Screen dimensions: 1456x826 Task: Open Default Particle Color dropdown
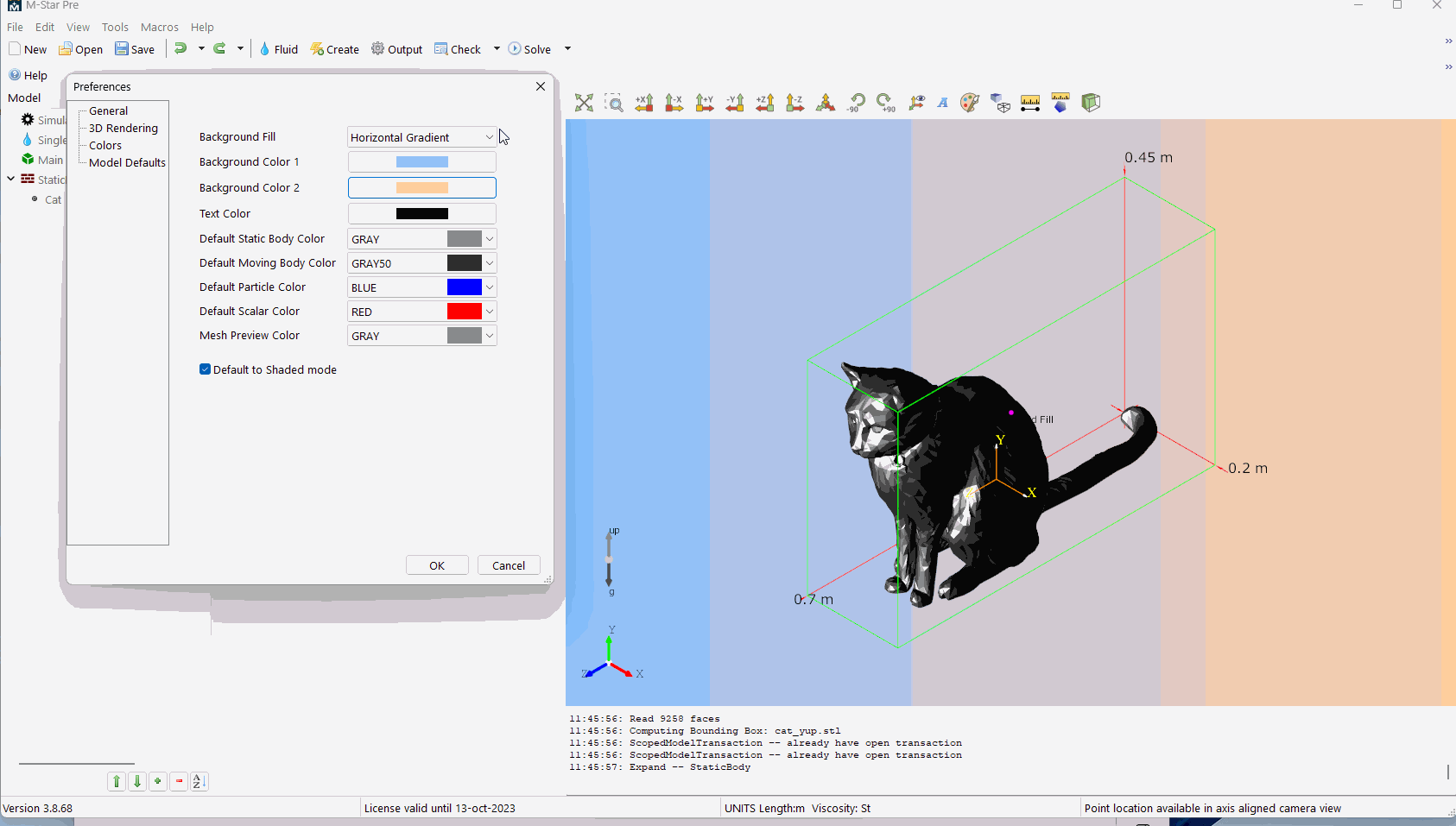pos(421,287)
